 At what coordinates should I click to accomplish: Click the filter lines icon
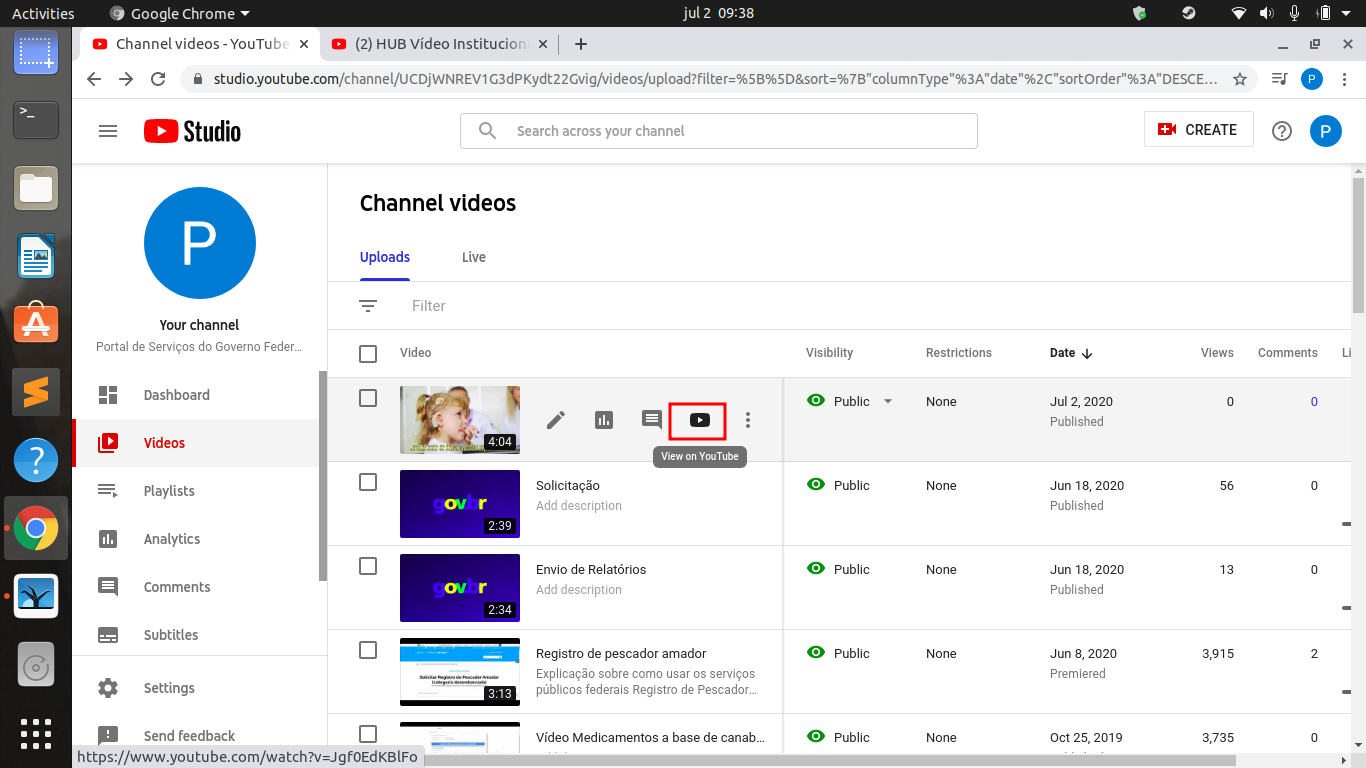[x=368, y=306]
